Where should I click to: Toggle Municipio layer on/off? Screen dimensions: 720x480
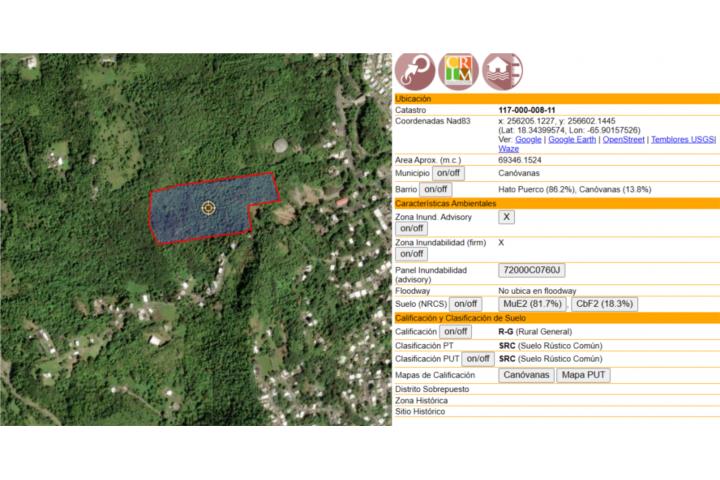448,174
